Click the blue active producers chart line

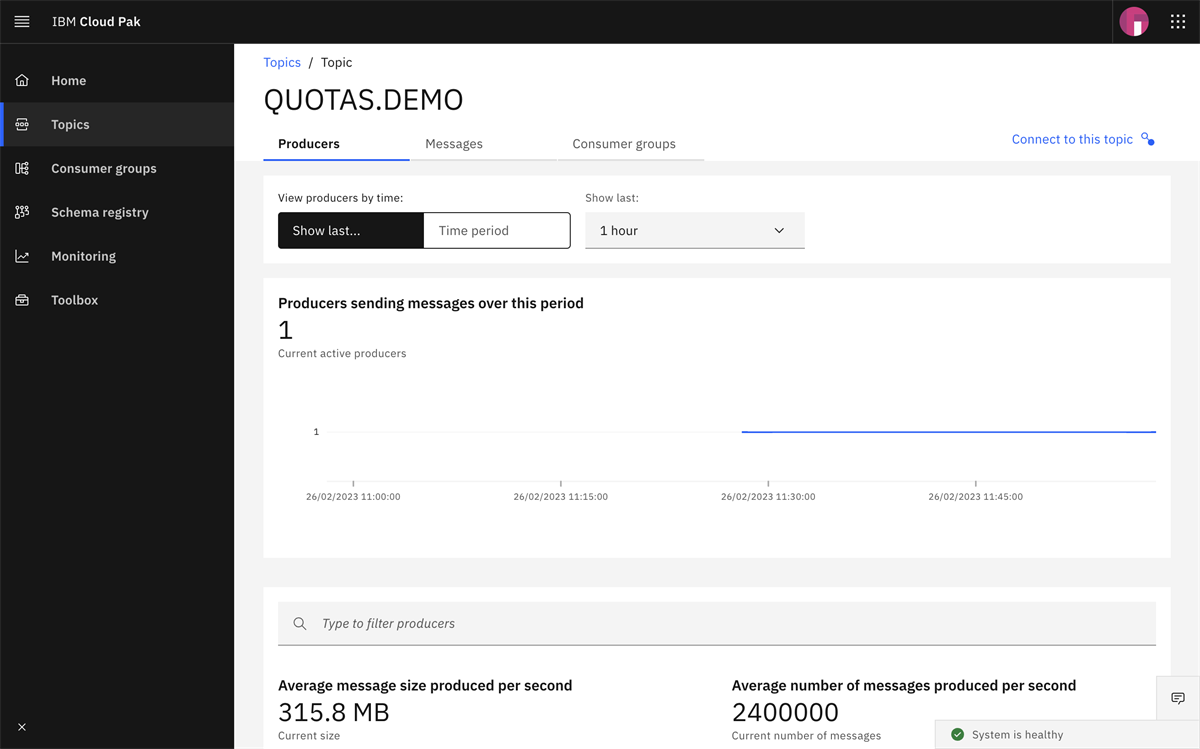point(949,432)
